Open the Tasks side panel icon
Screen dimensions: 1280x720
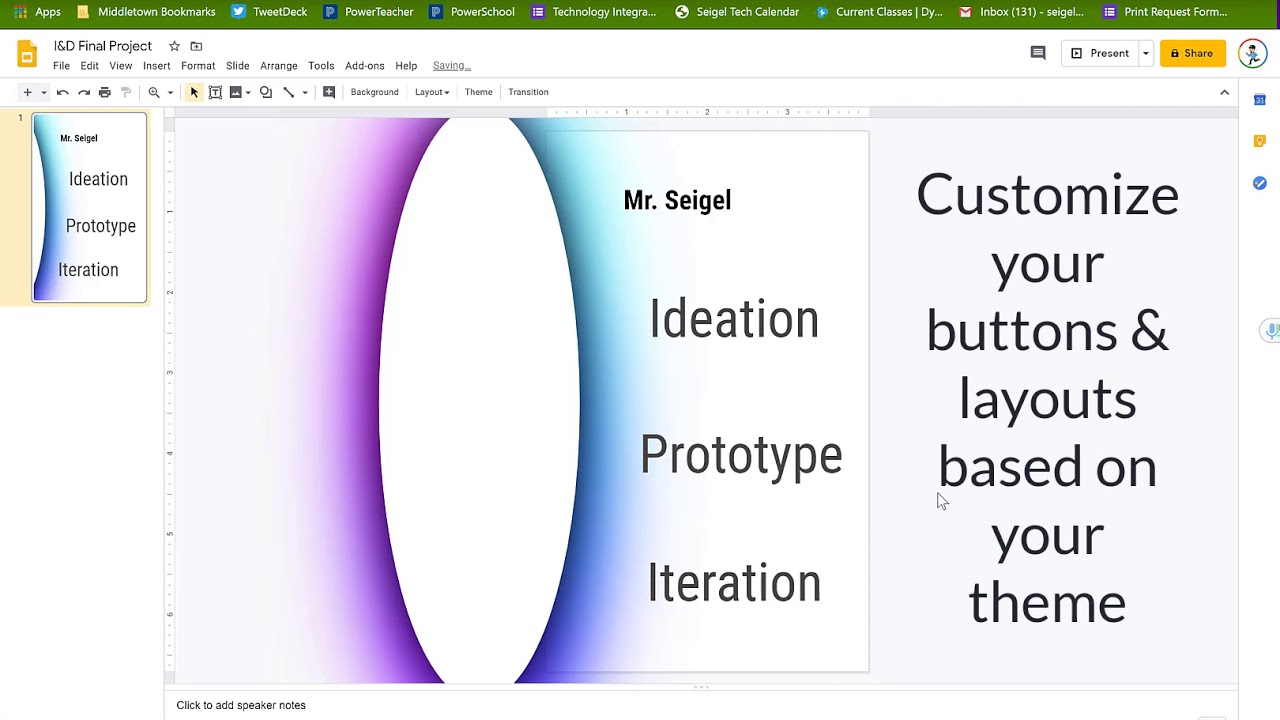(x=1260, y=183)
